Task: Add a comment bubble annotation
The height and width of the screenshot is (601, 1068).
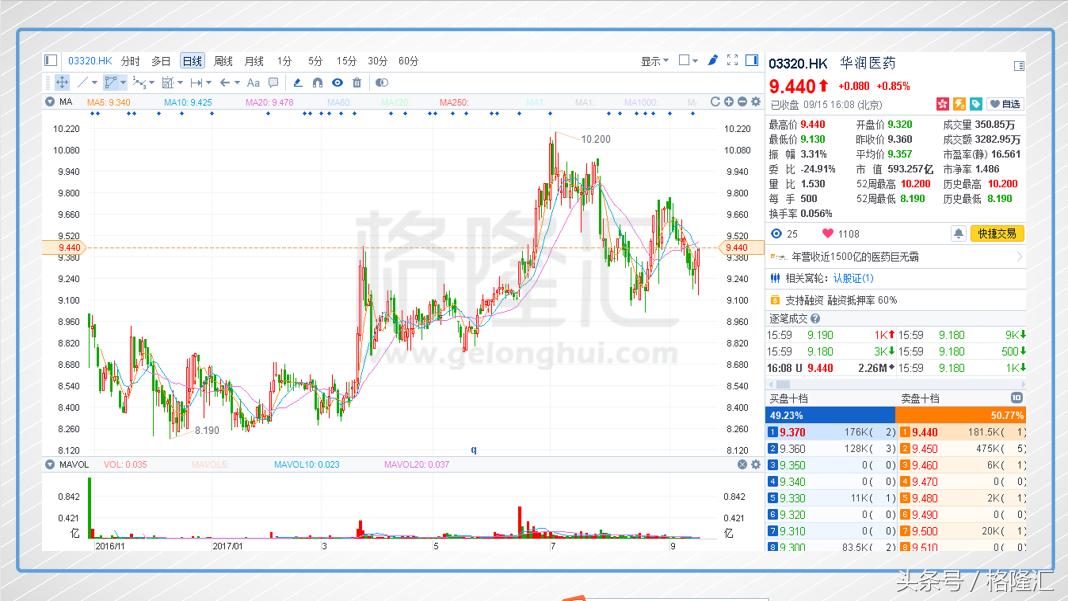Action: tap(273, 82)
